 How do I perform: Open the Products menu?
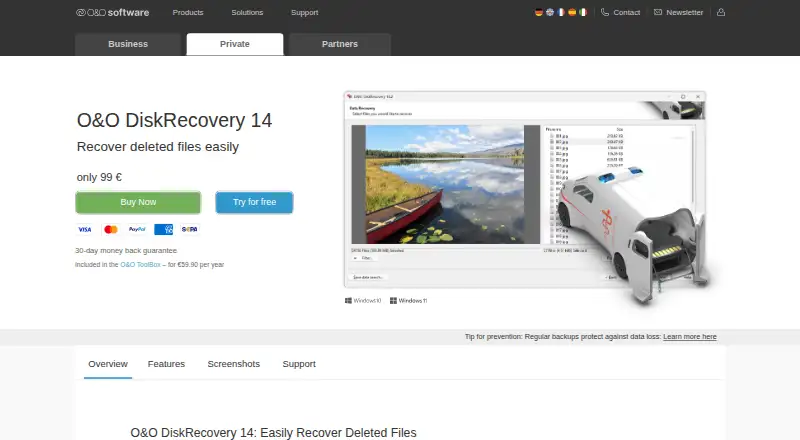(x=188, y=12)
